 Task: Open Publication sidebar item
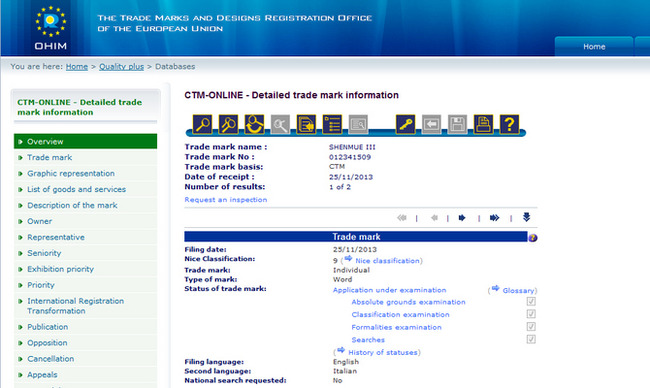[85, 327]
